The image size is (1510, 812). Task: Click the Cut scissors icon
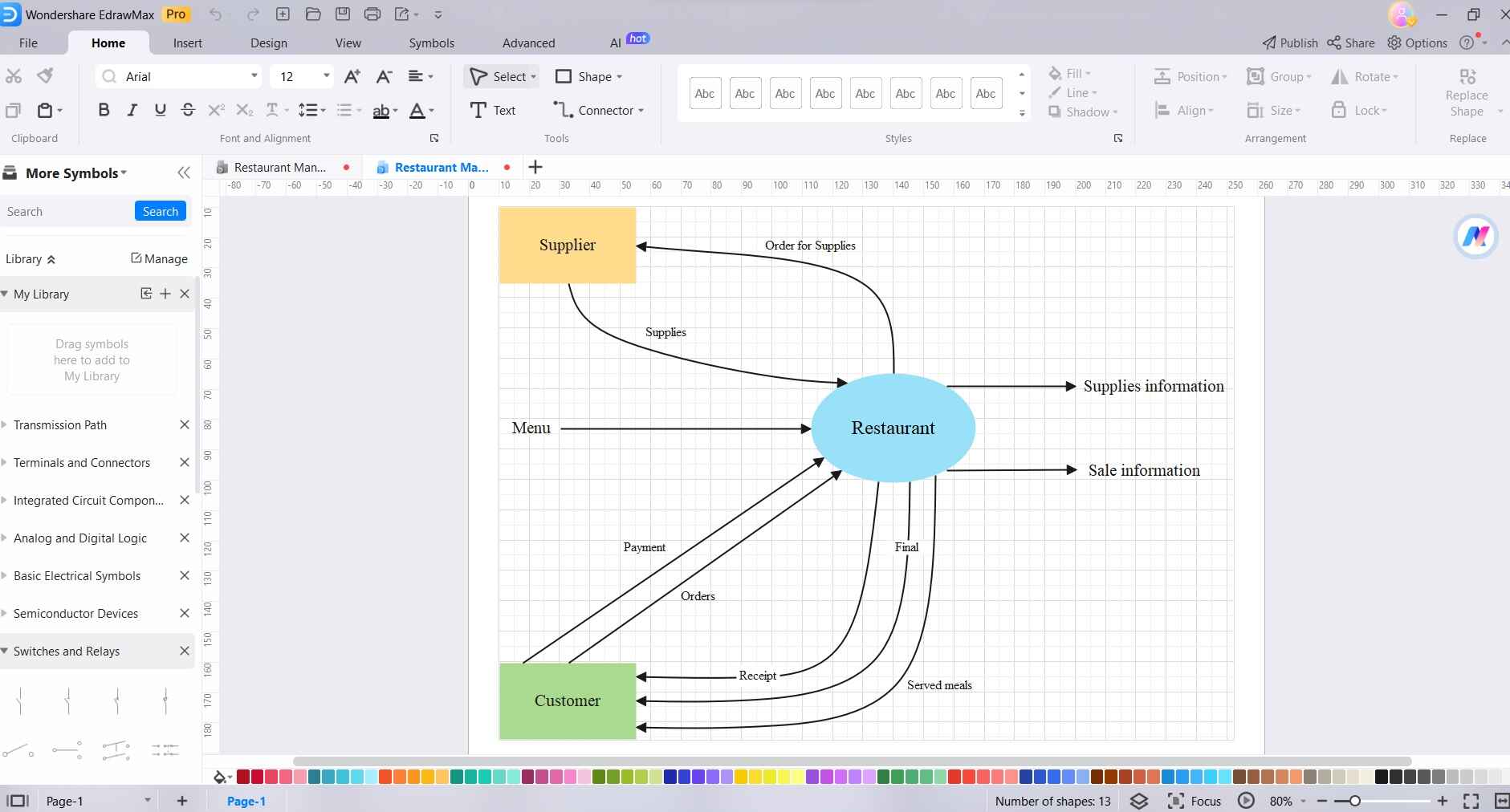14,76
